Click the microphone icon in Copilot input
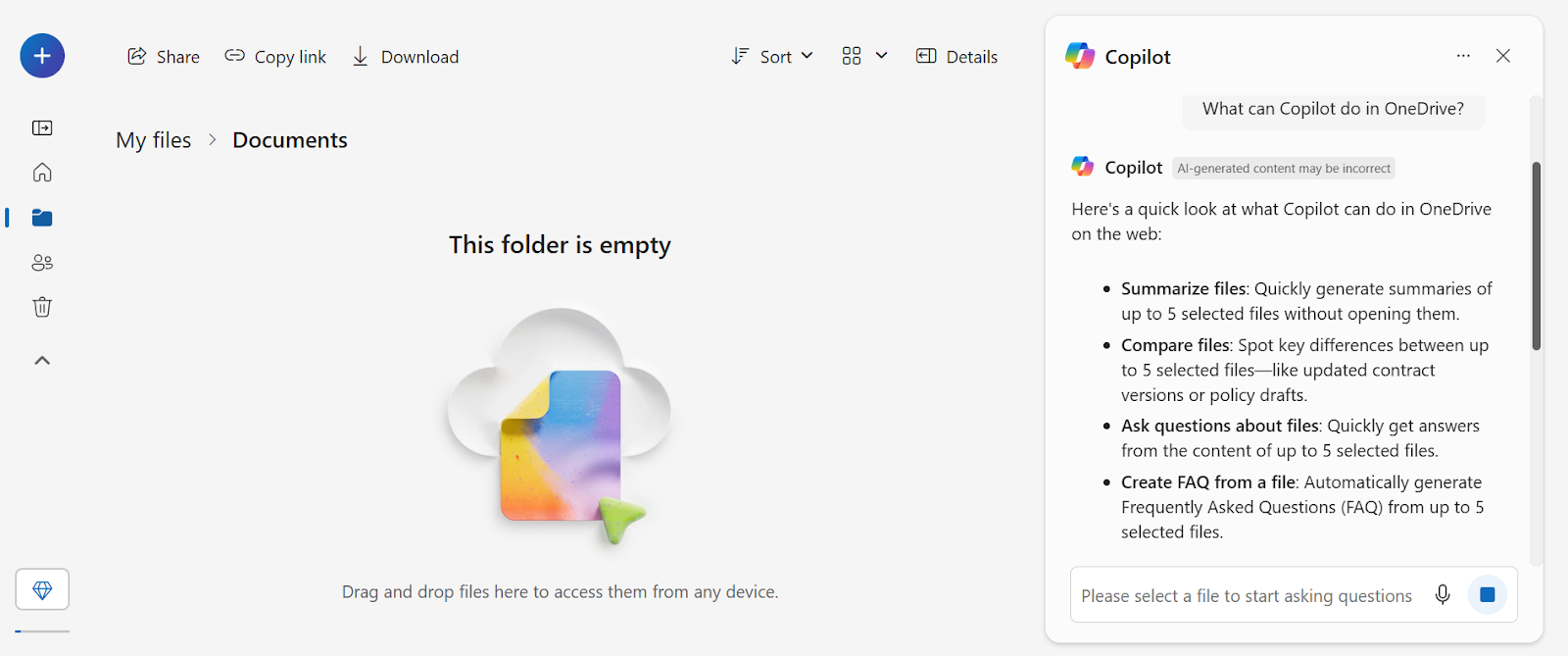 pos(1443,594)
